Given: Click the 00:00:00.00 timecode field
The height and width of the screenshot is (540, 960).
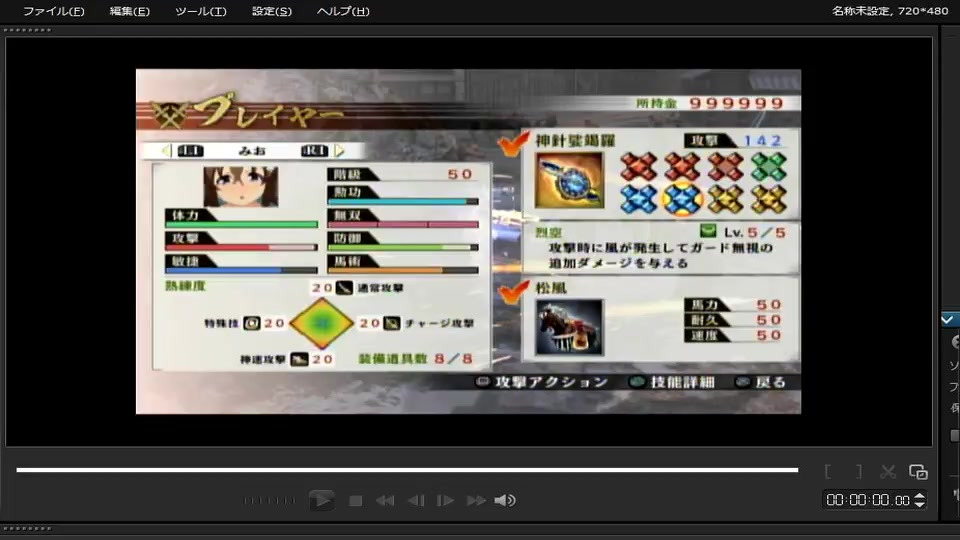Looking at the screenshot, I should click(868, 500).
